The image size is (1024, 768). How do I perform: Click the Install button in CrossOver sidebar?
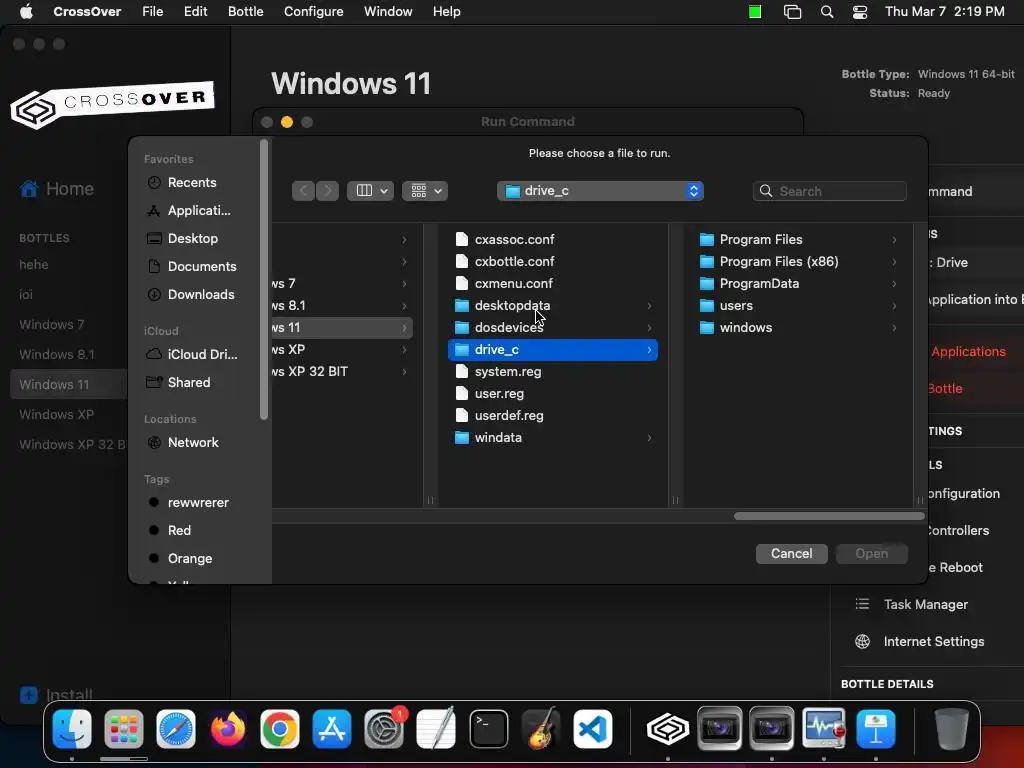[57, 695]
